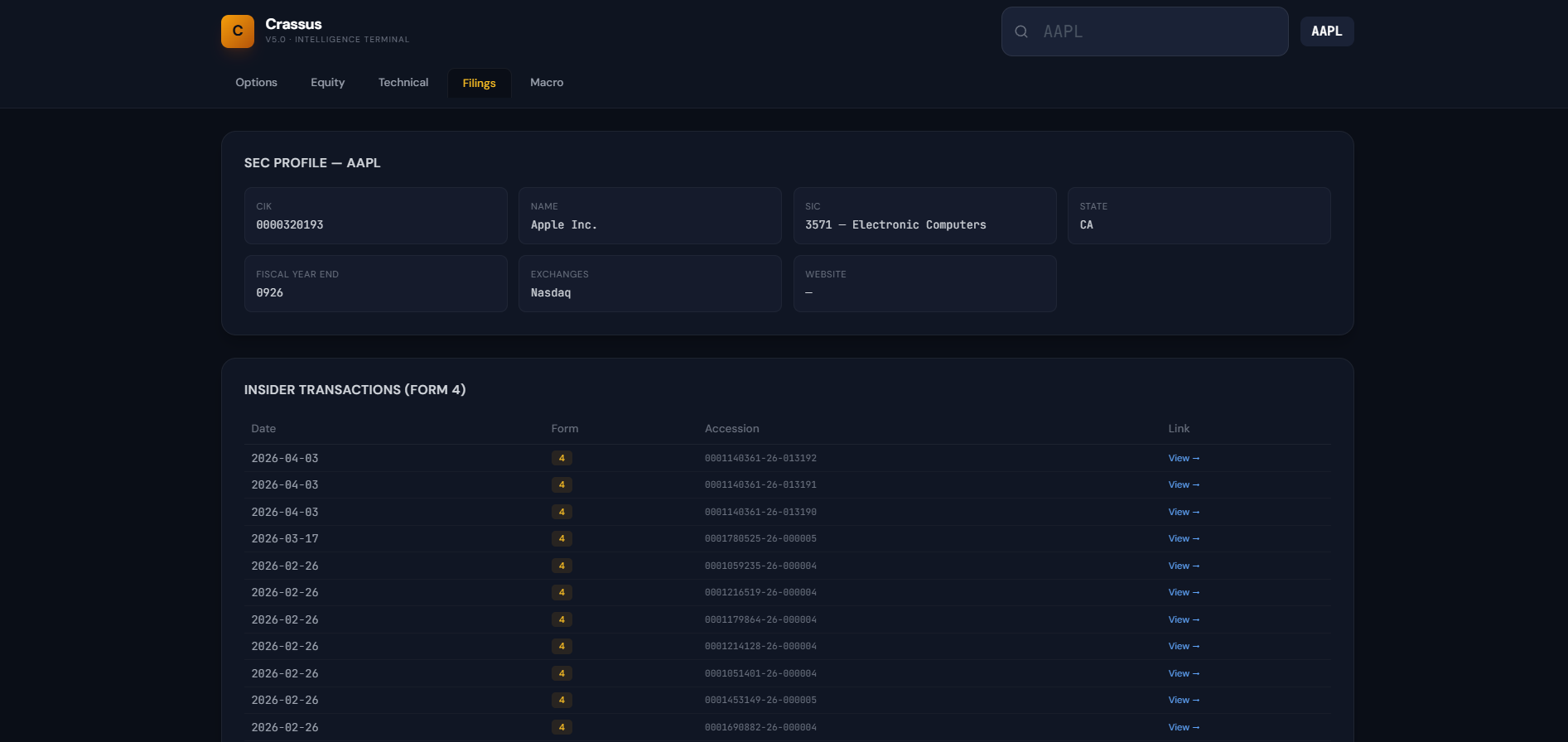Click the search magnifier icon

(1021, 31)
